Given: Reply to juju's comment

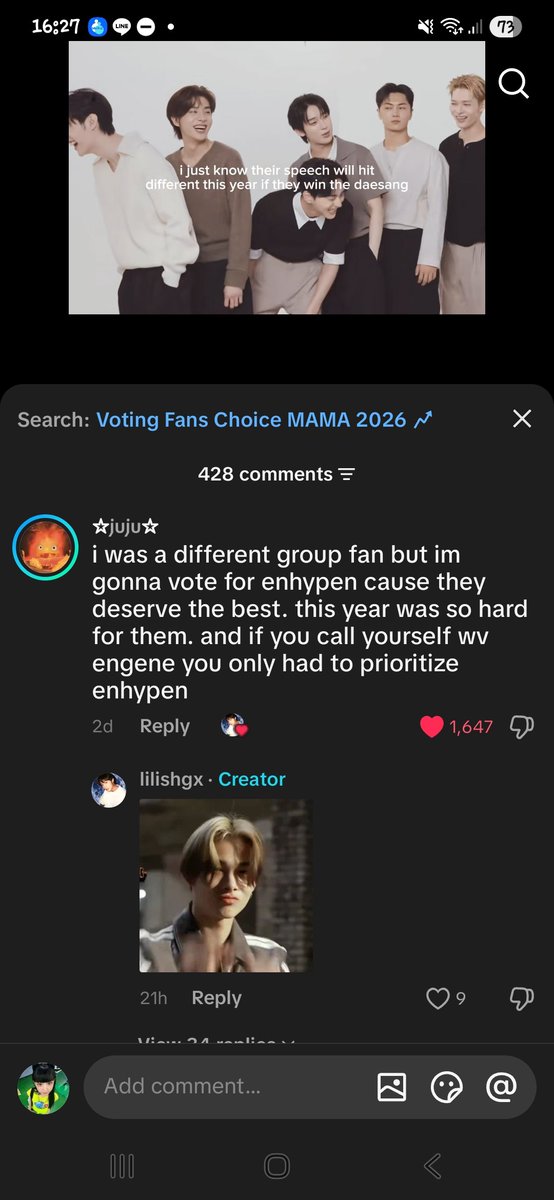Looking at the screenshot, I should [x=165, y=726].
